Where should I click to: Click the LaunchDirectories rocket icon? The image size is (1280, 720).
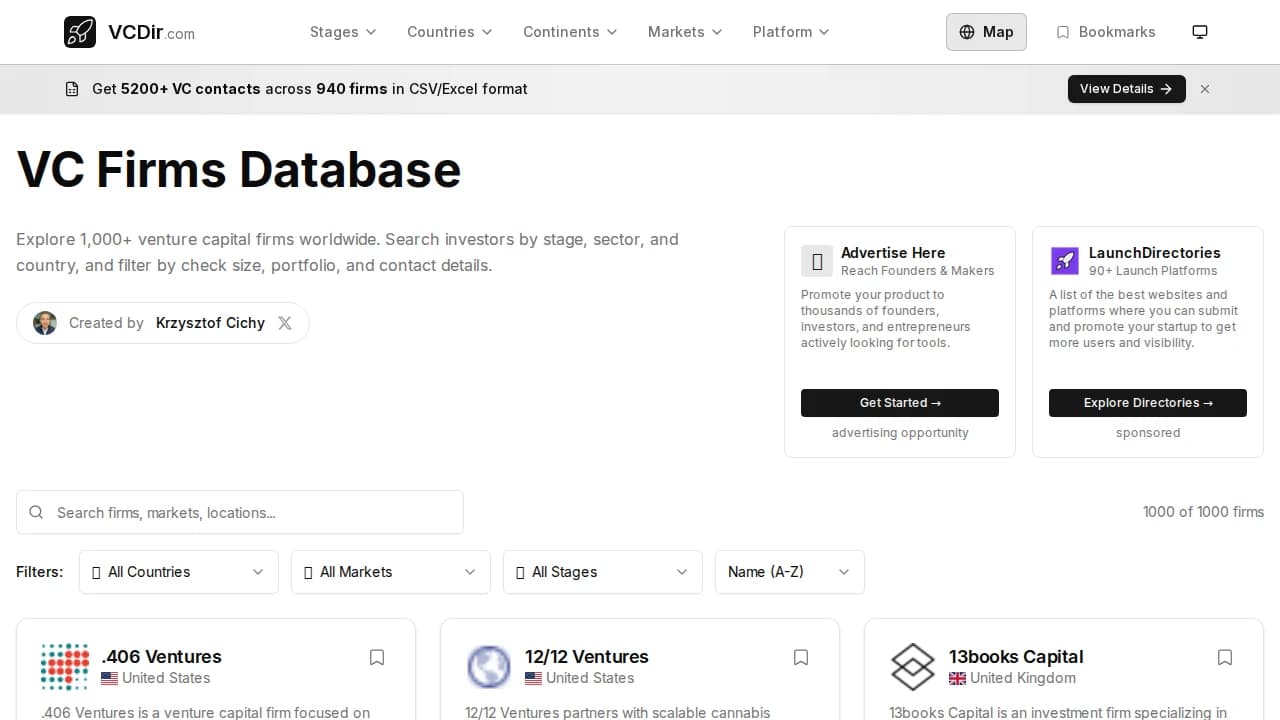pyautogui.click(x=1064, y=261)
